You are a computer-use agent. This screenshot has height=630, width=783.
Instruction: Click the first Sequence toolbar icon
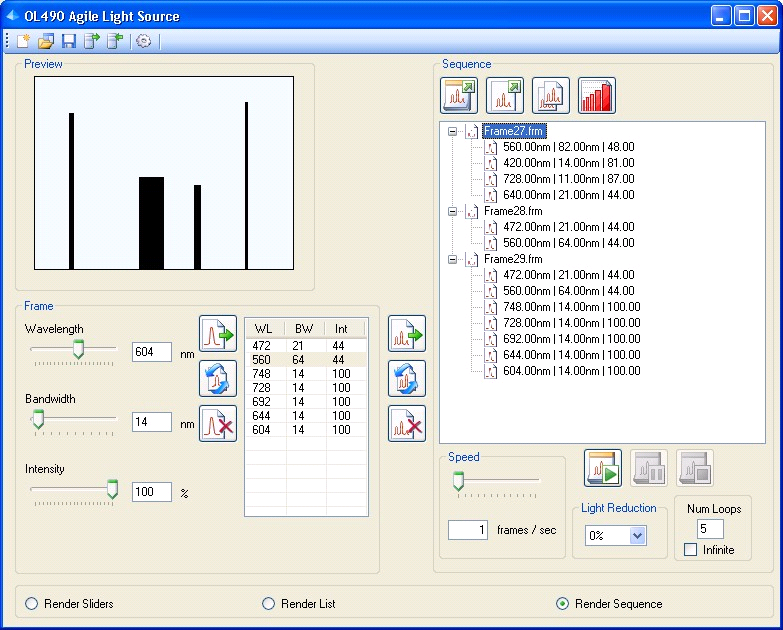459,95
